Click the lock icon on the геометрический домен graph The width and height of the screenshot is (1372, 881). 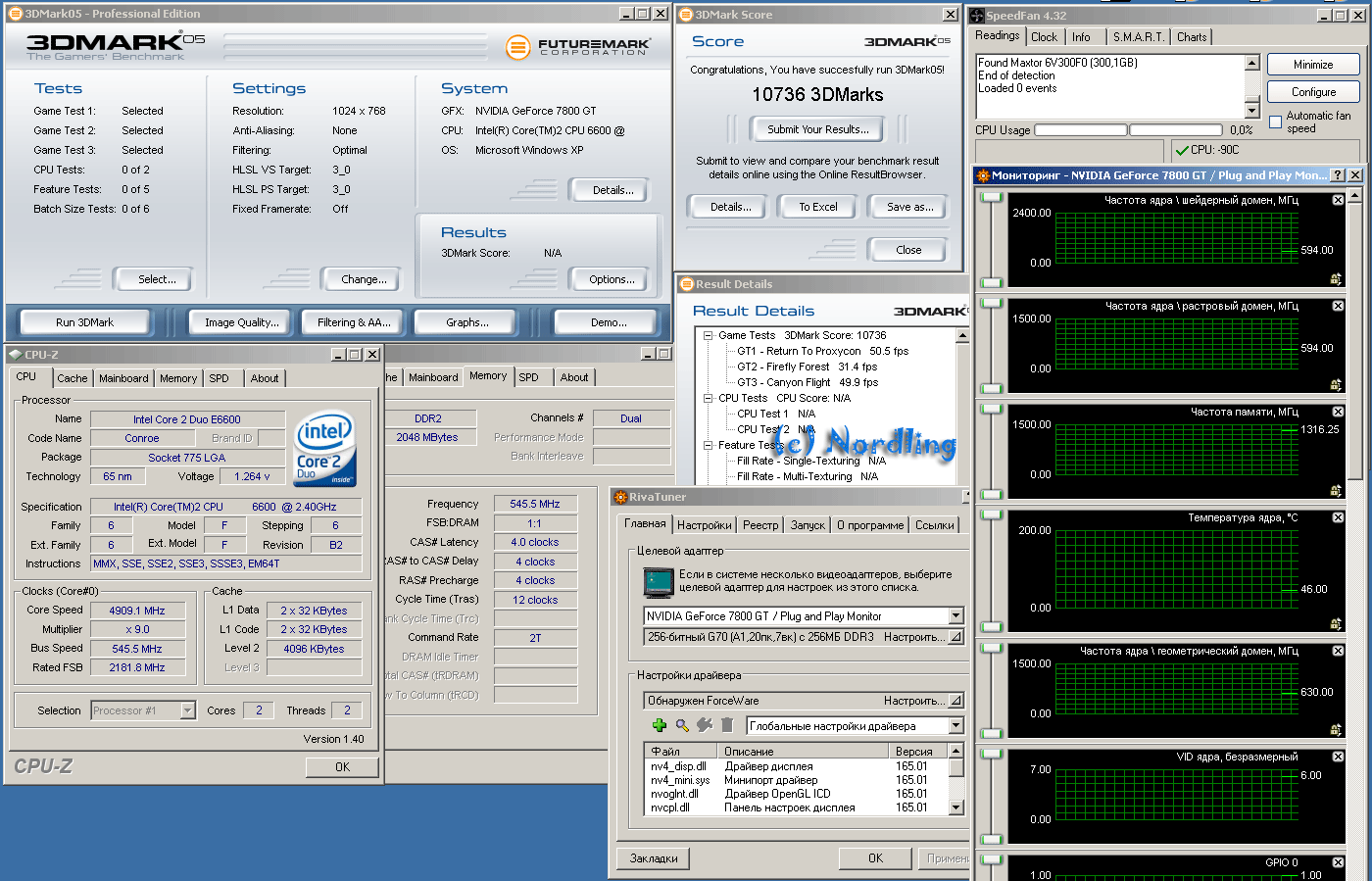1336,730
